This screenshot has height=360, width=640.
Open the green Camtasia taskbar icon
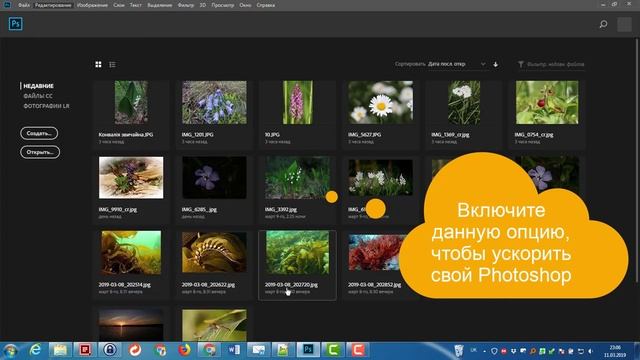click(333, 350)
